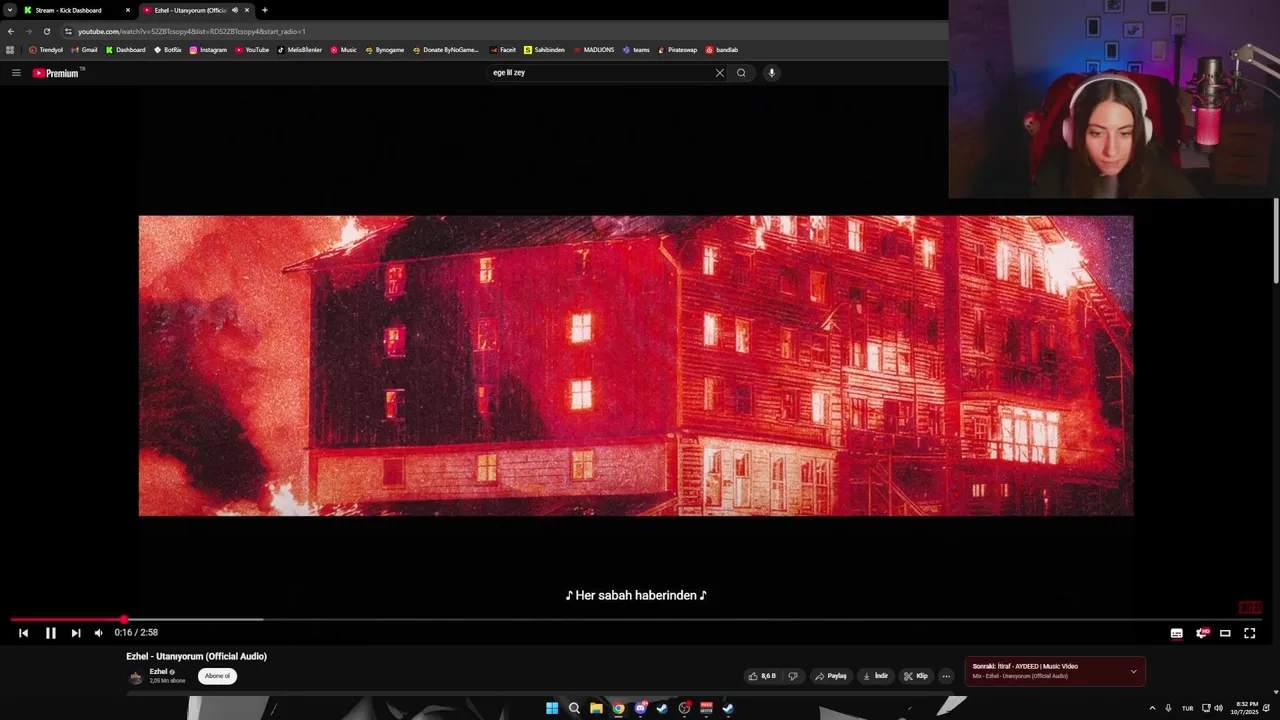Select the Ezhel - Utanıyorum browser tab
Screen dimensions: 1280x720
(x=196, y=10)
